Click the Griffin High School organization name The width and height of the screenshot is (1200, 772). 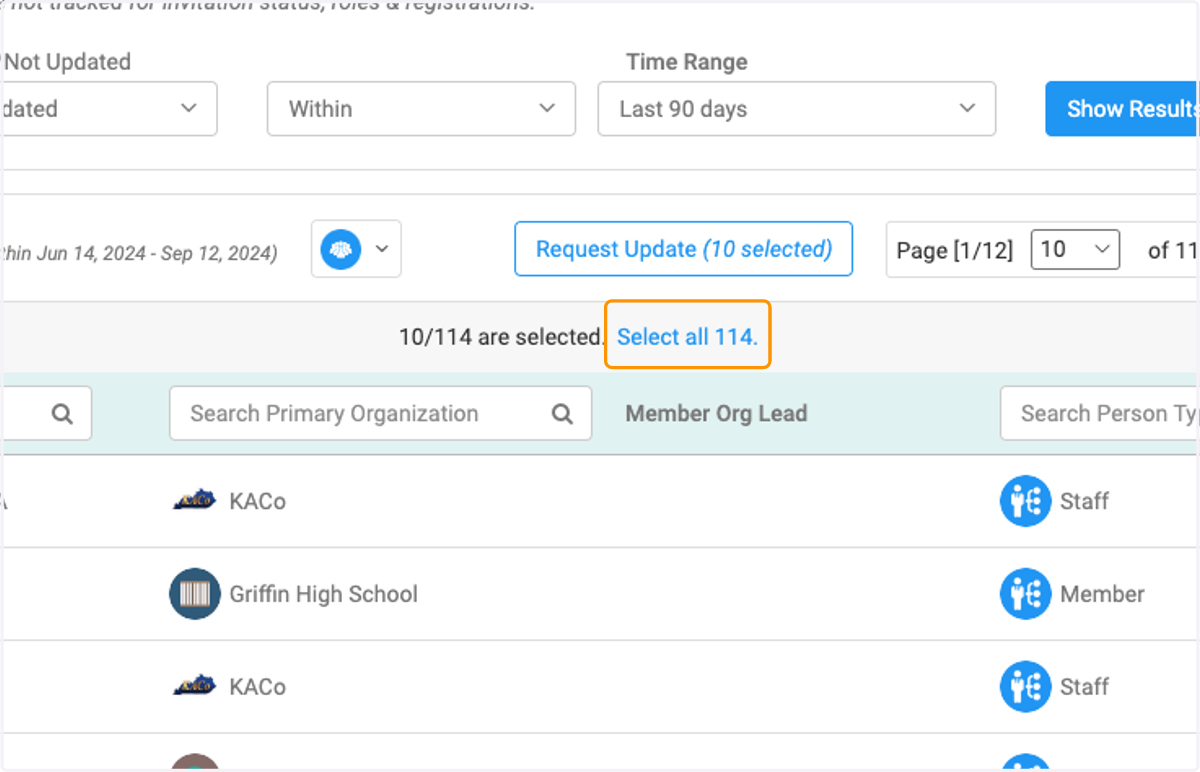tap(324, 594)
